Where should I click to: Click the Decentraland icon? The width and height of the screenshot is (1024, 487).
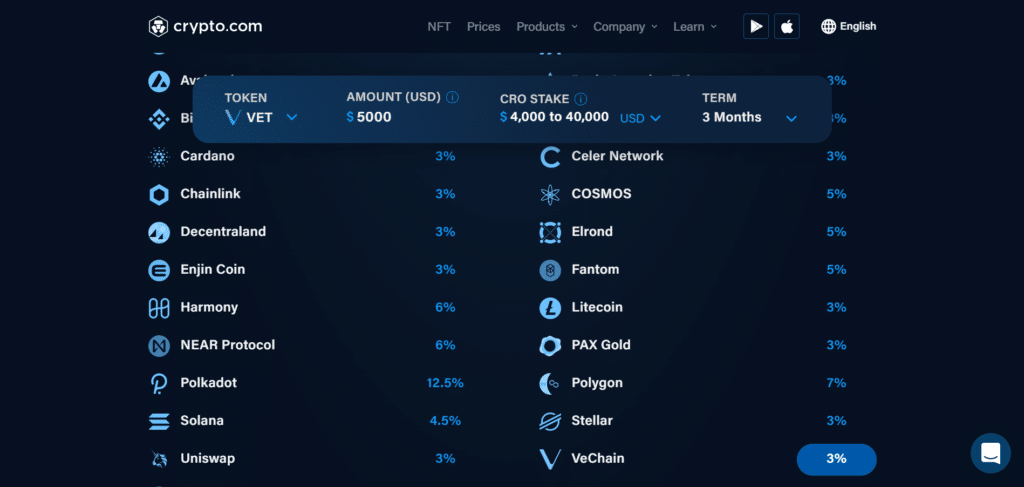pyautogui.click(x=159, y=232)
